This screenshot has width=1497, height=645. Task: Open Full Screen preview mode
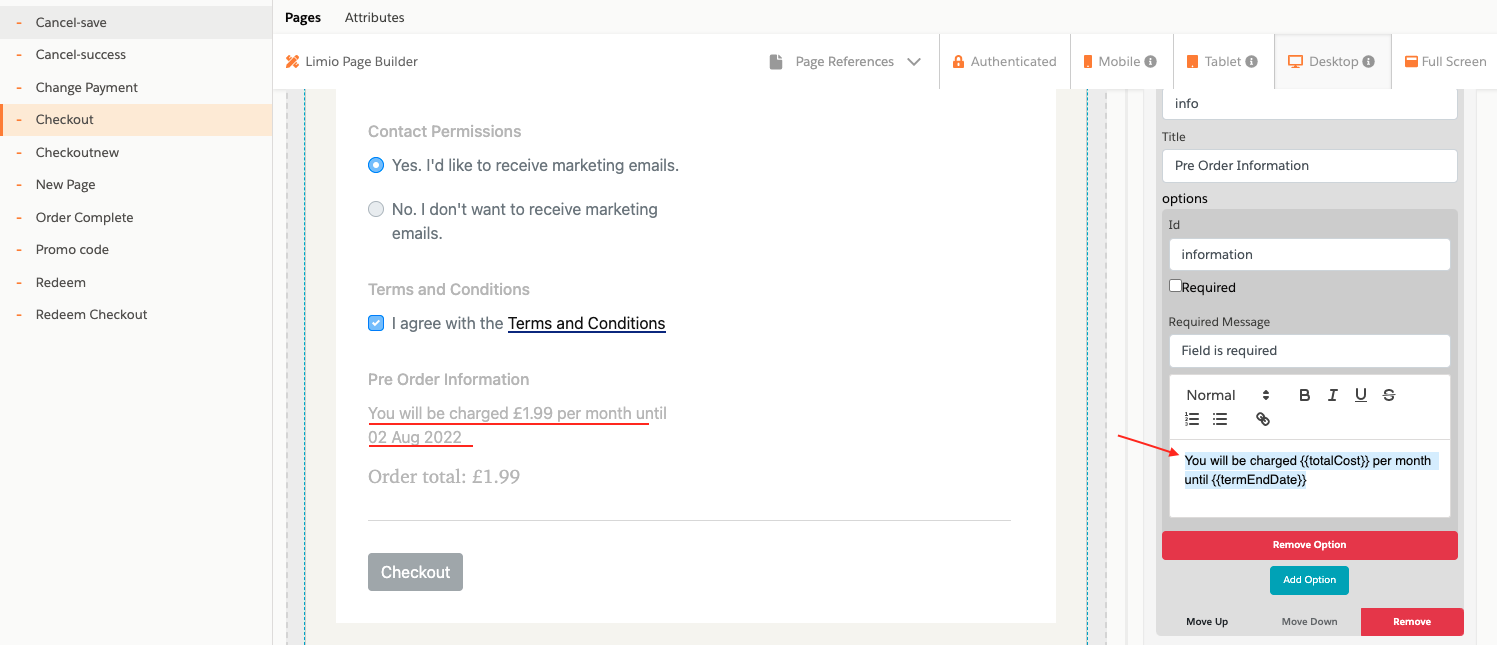[x=1445, y=61]
